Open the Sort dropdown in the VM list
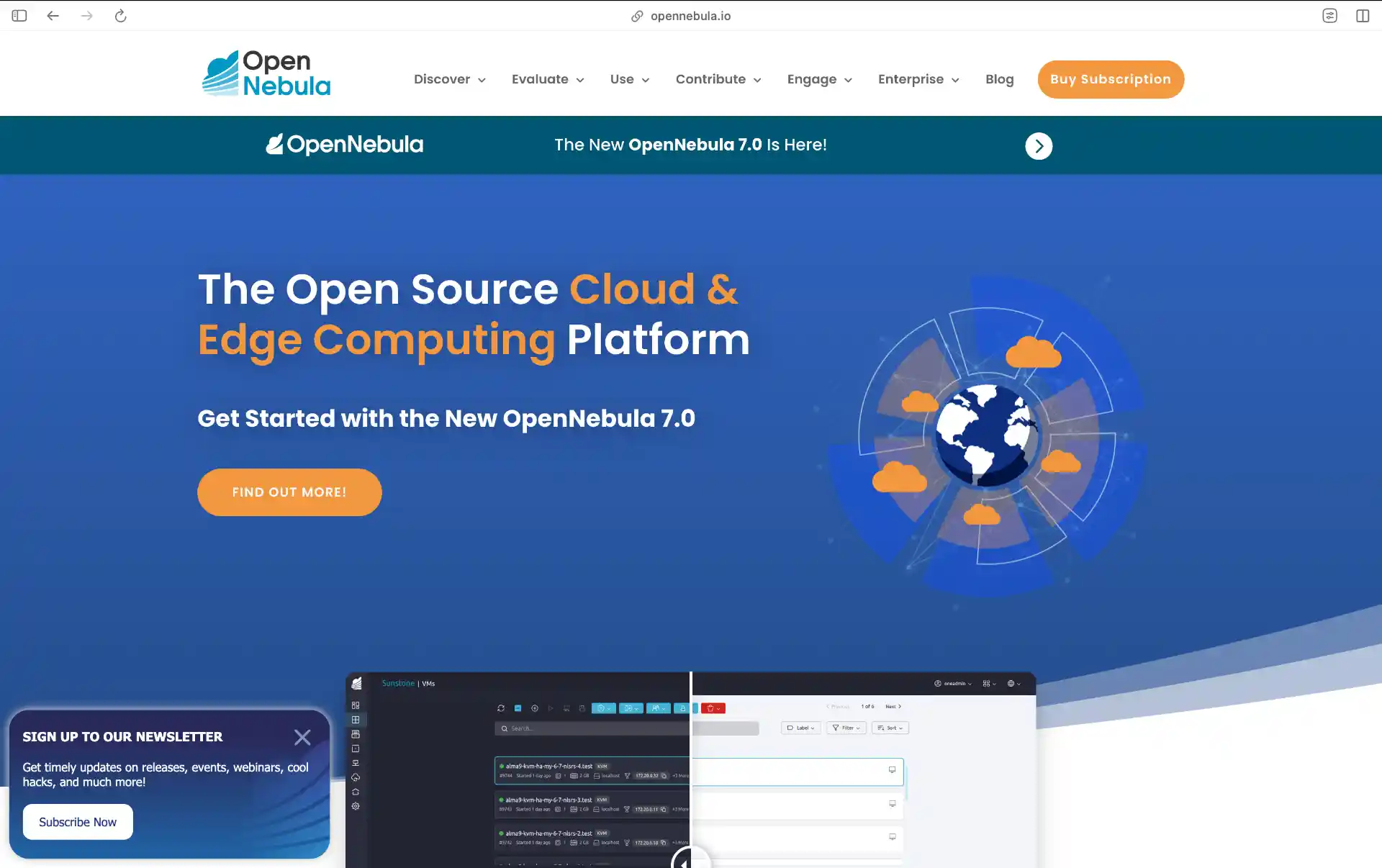 click(x=890, y=728)
